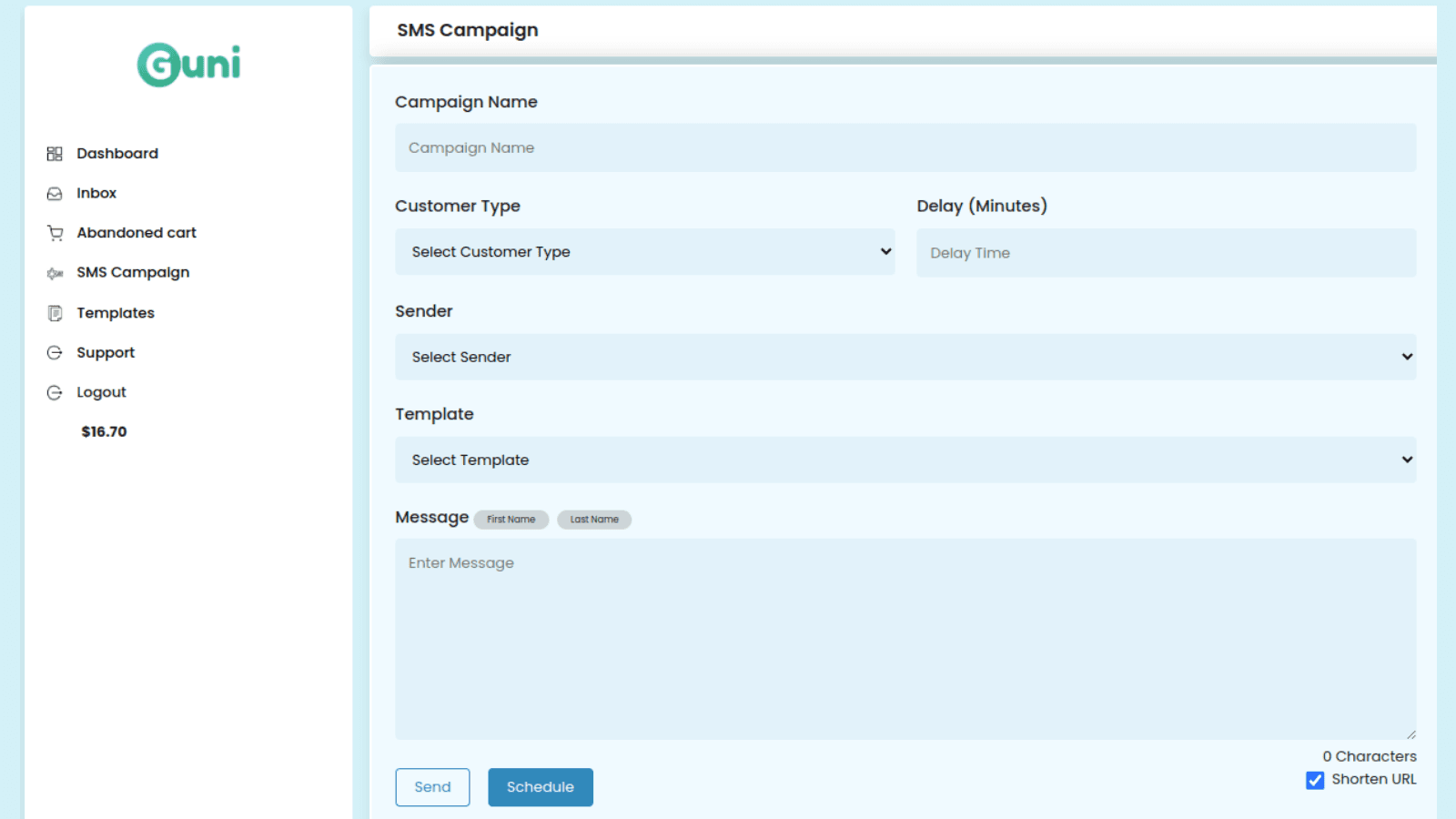The image size is (1456, 819).
Task: Click the Guni logo
Action: click(x=187, y=64)
